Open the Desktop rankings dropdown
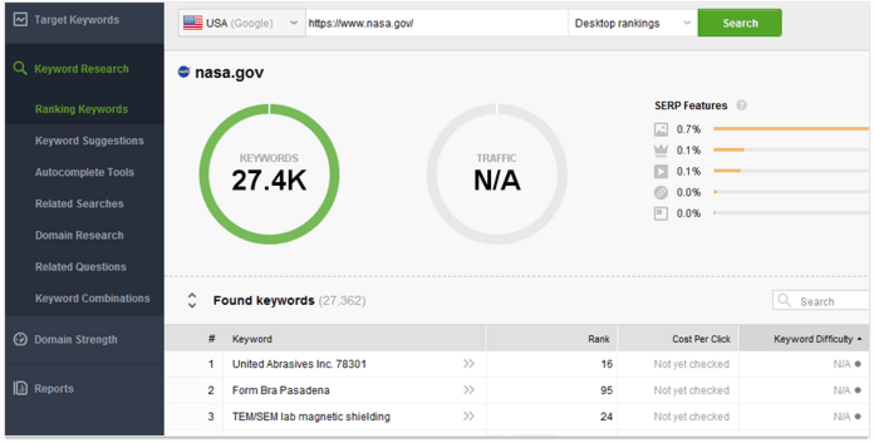 pyautogui.click(x=631, y=23)
